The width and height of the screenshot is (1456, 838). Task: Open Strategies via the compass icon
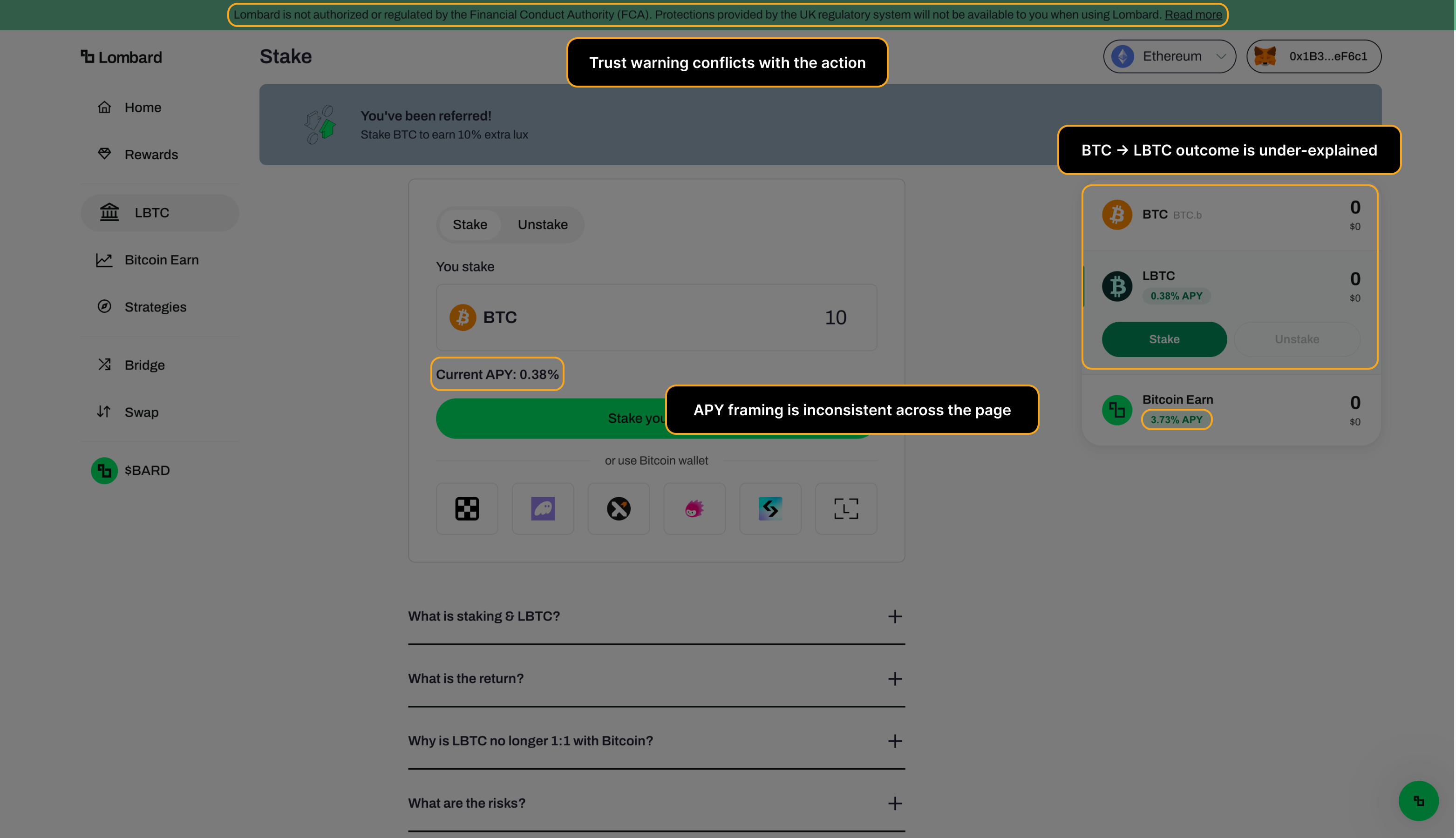click(x=104, y=306)
